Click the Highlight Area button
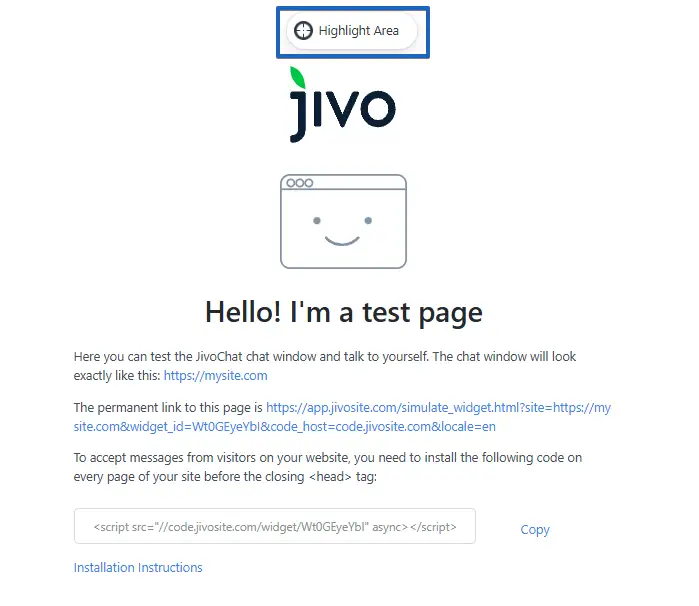699x606 pixels. coord(352,31)
